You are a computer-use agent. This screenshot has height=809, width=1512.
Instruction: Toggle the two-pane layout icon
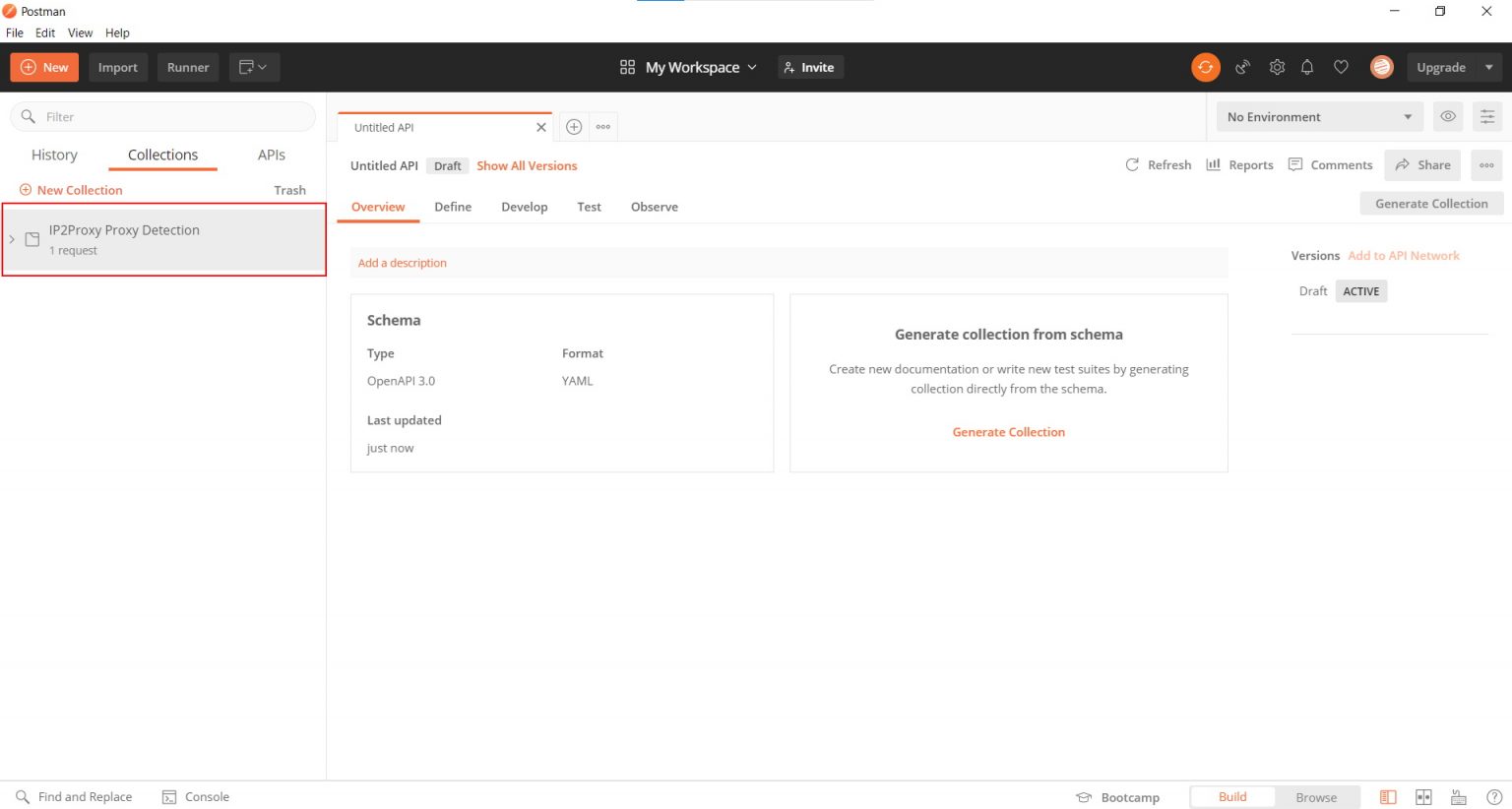(1423, 797)
